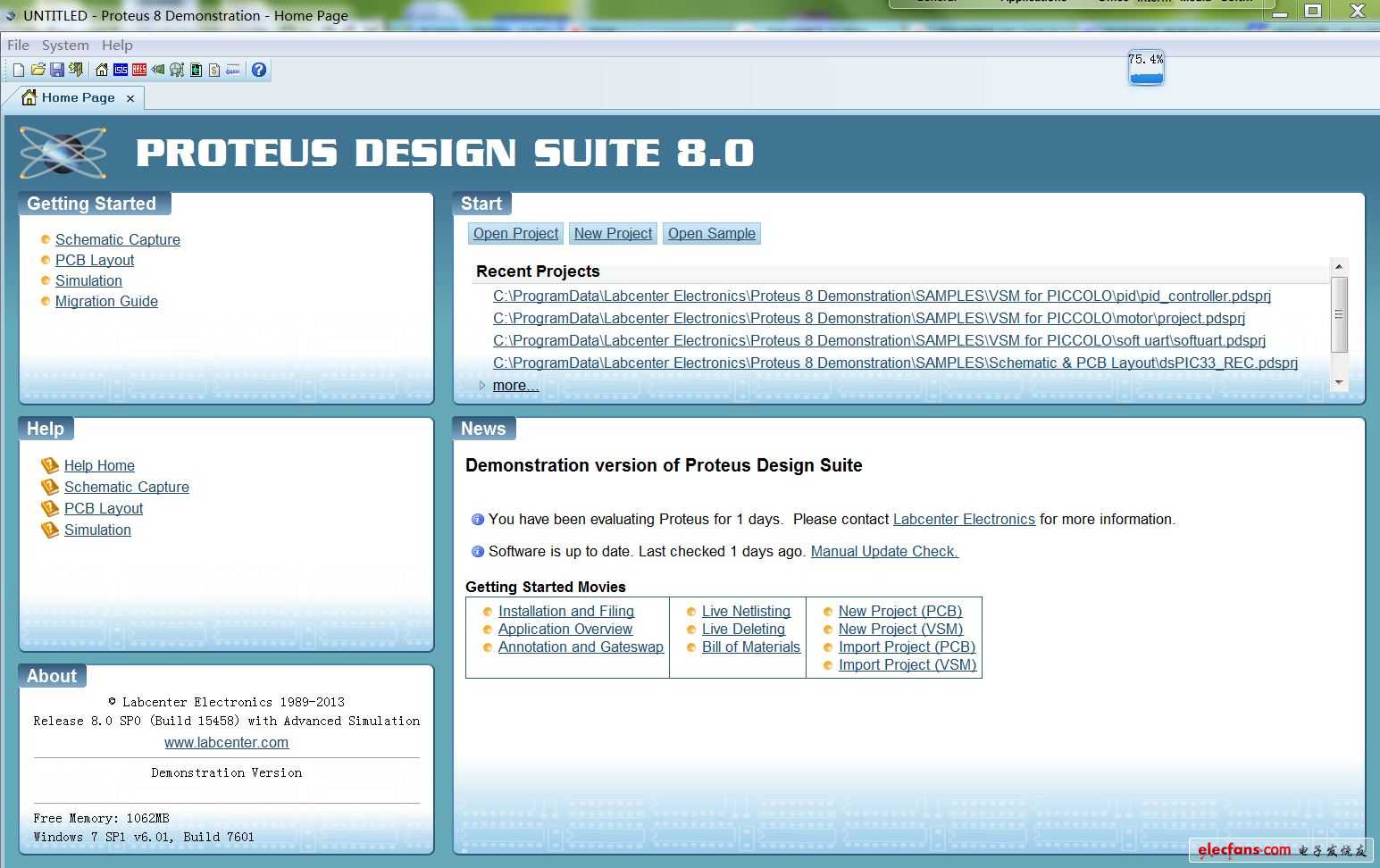Play New Project (VSM) movie
The image size is (1380, 868).
(x=900, y=629)
